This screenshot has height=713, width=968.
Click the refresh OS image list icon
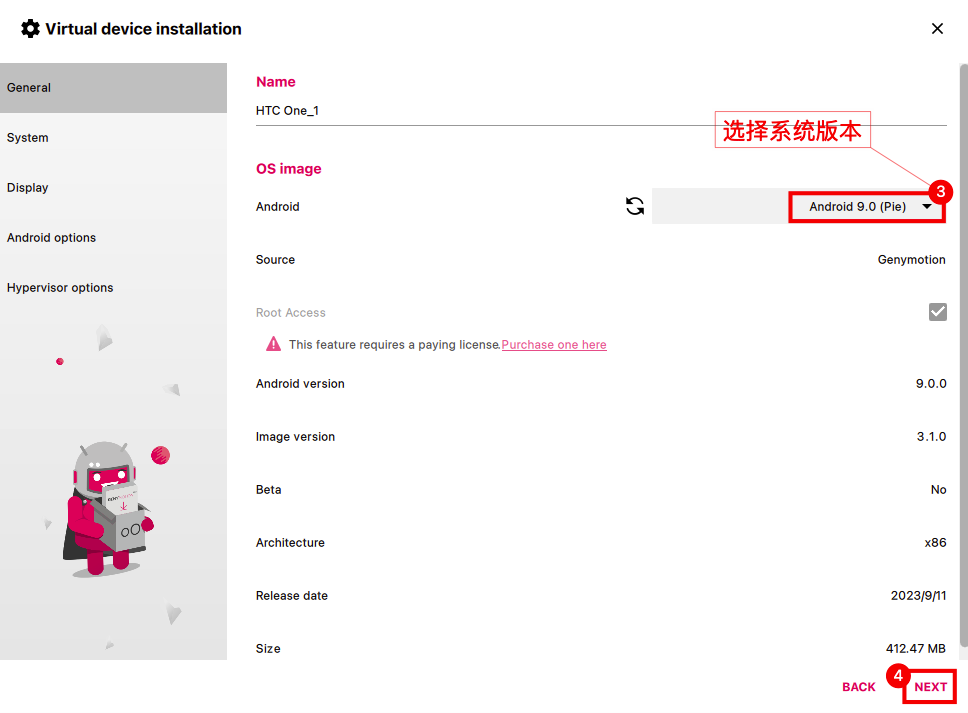tap(635, 206)
